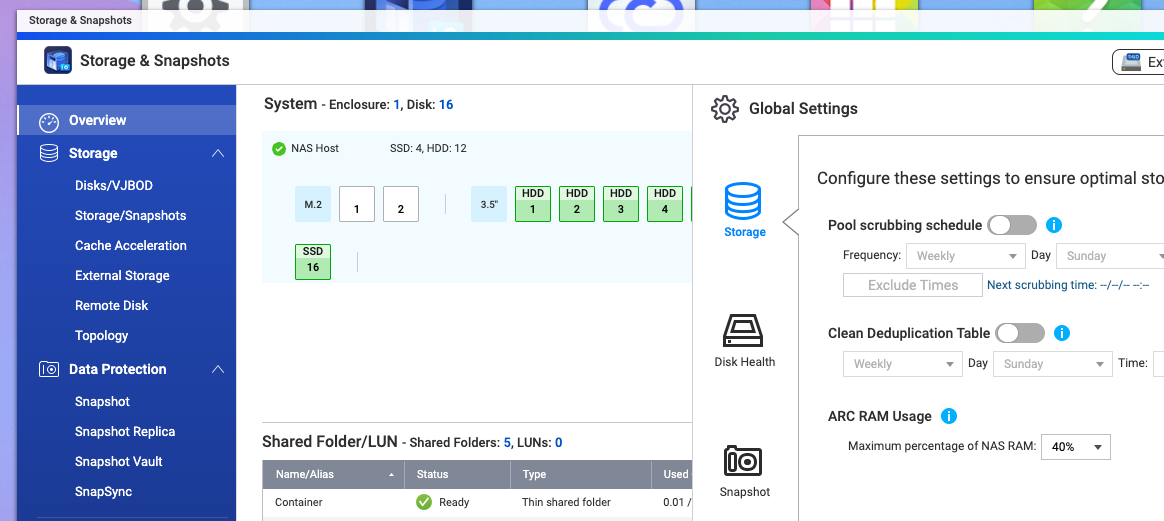1164x521 pixels.
Task: Open the Storage settings tab icon
Action: tap(744, 202)
